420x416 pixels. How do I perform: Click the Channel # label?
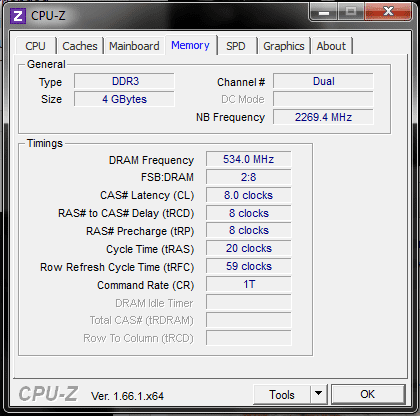pos(241,82)
